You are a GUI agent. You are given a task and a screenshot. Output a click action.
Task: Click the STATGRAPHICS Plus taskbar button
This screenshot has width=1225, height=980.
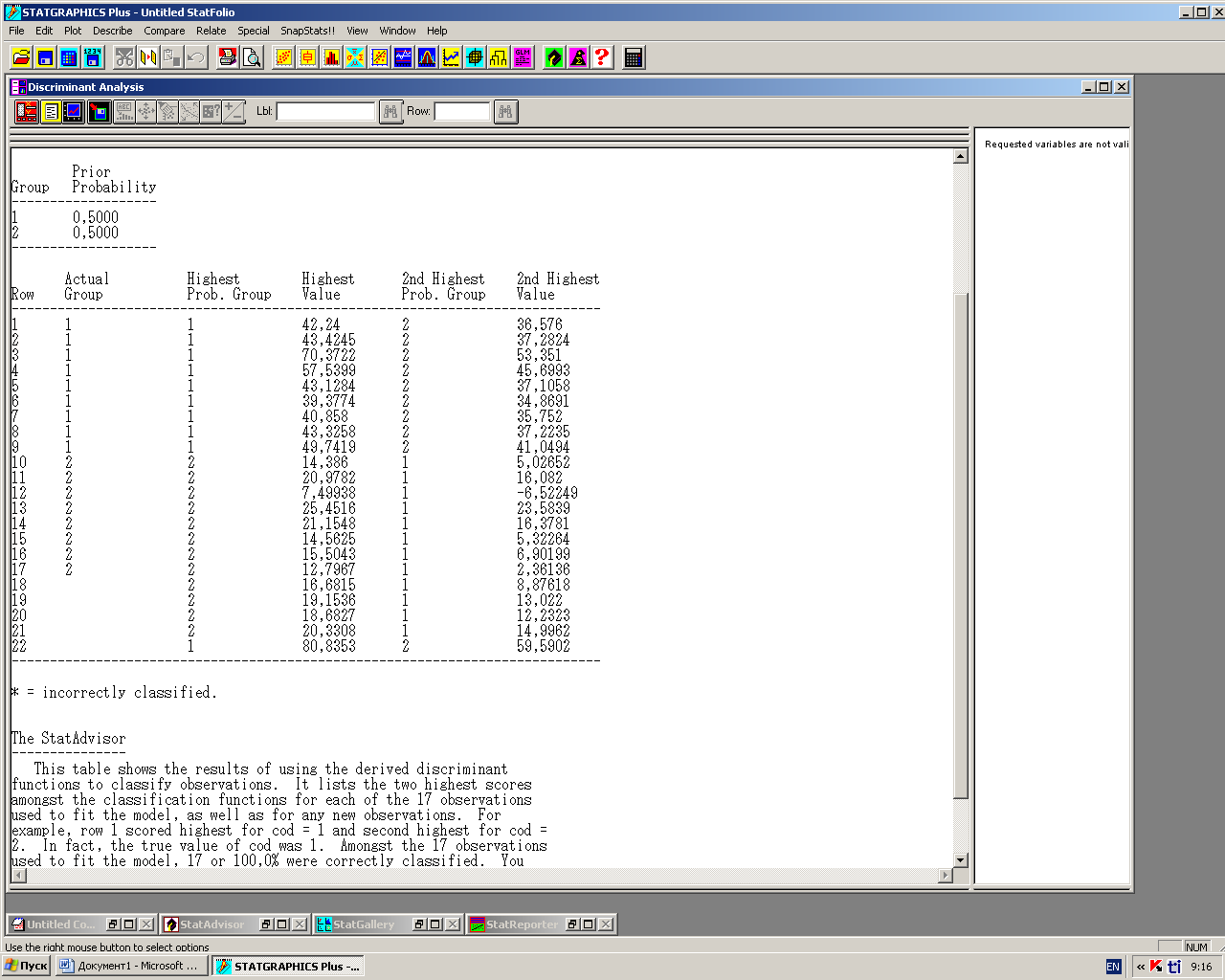[288, 966]
